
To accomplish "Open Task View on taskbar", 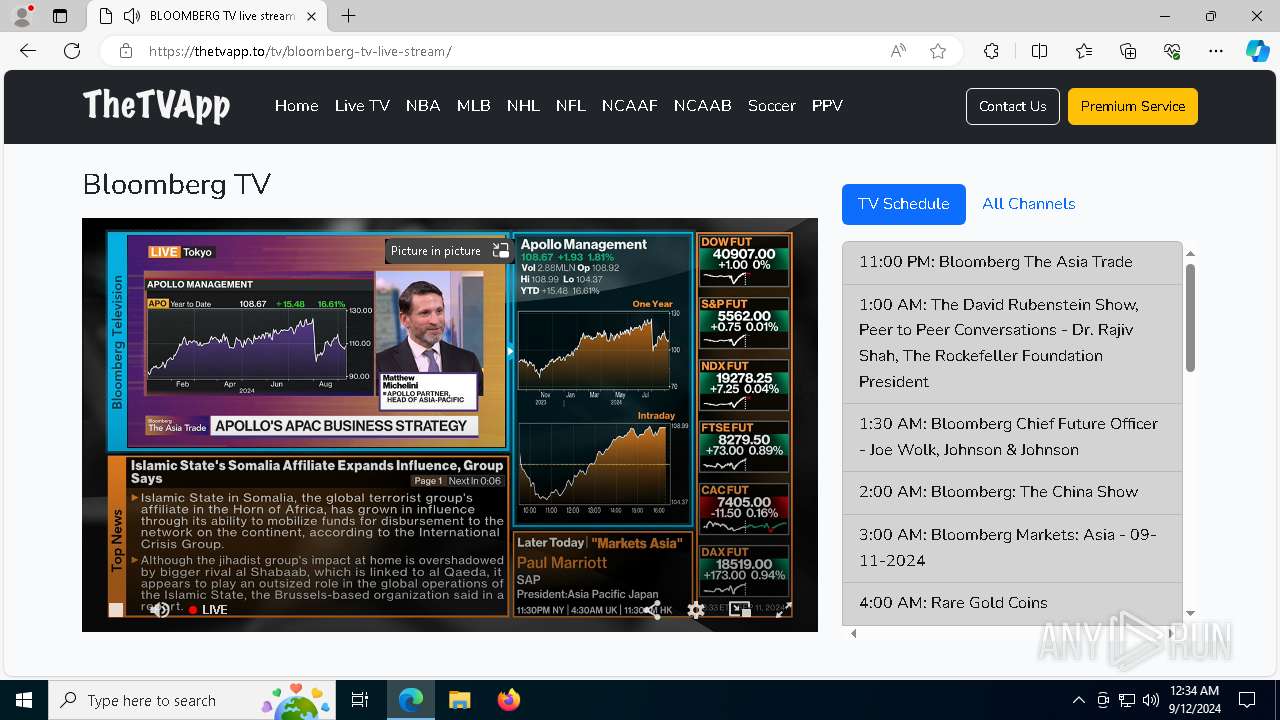I will 360,700.
